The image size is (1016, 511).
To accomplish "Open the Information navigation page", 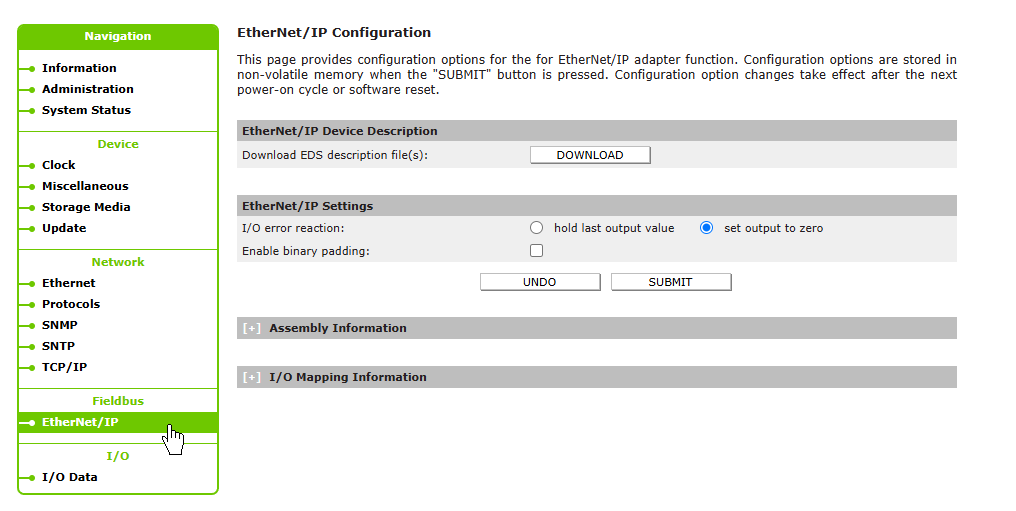I will 79,68.
